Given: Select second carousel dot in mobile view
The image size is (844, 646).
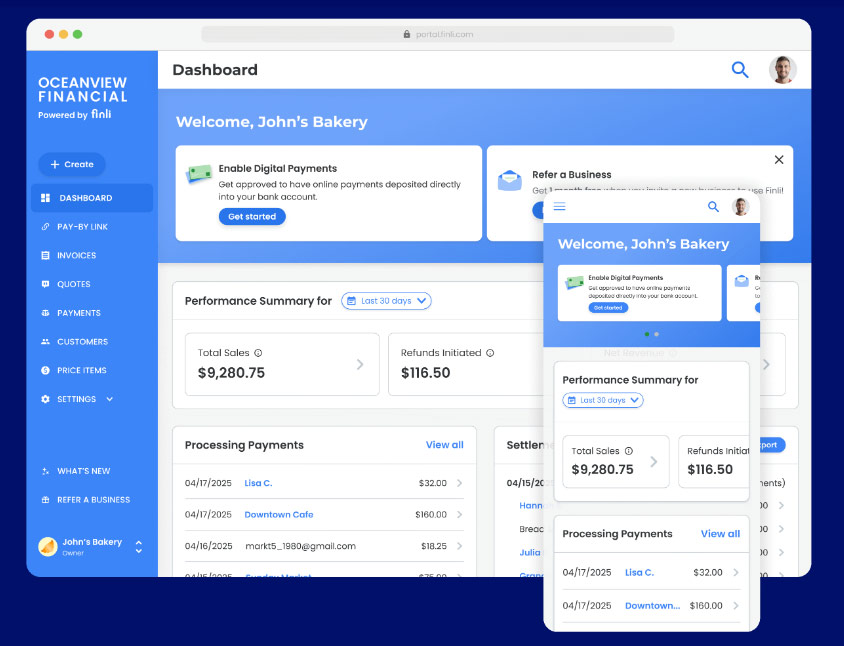Looking at the screenshot, I should tap(656, 334).
